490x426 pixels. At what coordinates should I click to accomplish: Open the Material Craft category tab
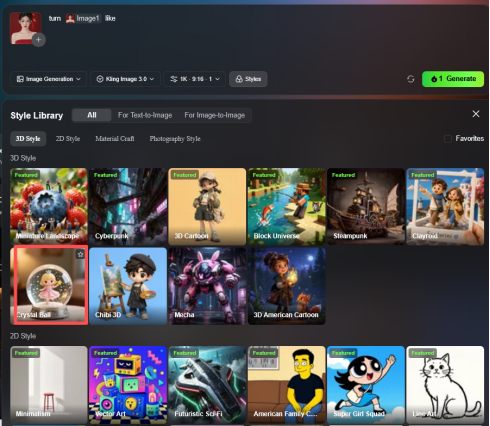[115, 139]
